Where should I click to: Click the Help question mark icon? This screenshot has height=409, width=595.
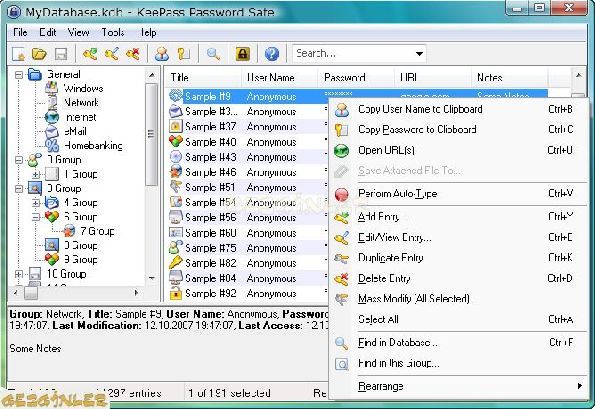coord(272,54)
